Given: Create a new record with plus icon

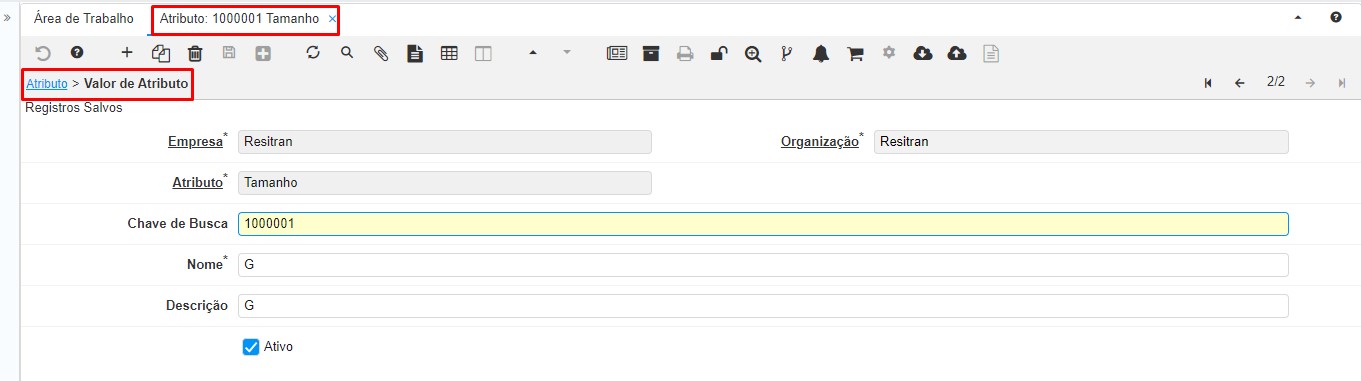Looking at the screenshot, I should coord(126,53).
